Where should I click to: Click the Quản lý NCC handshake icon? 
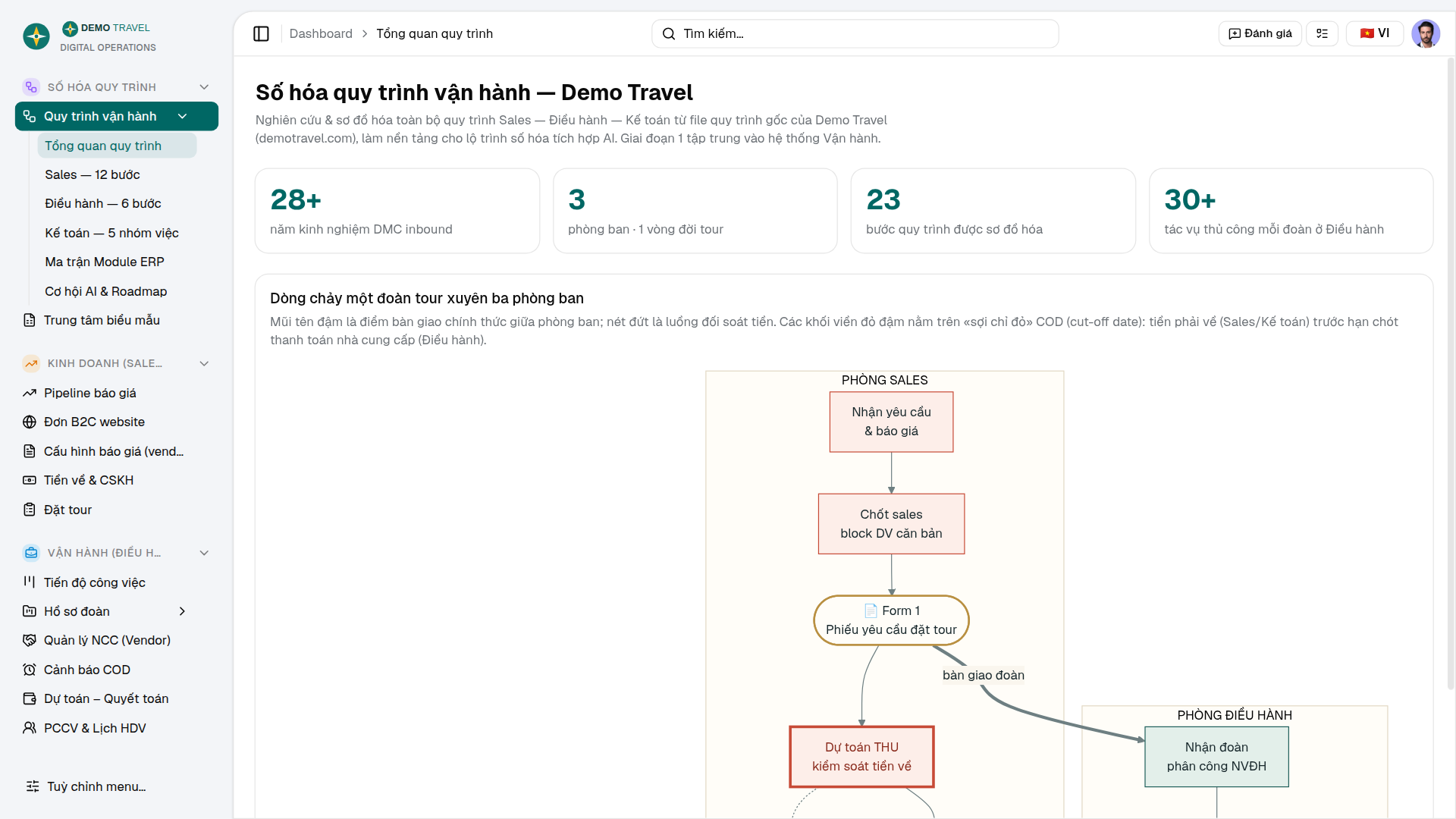point(30,640)
